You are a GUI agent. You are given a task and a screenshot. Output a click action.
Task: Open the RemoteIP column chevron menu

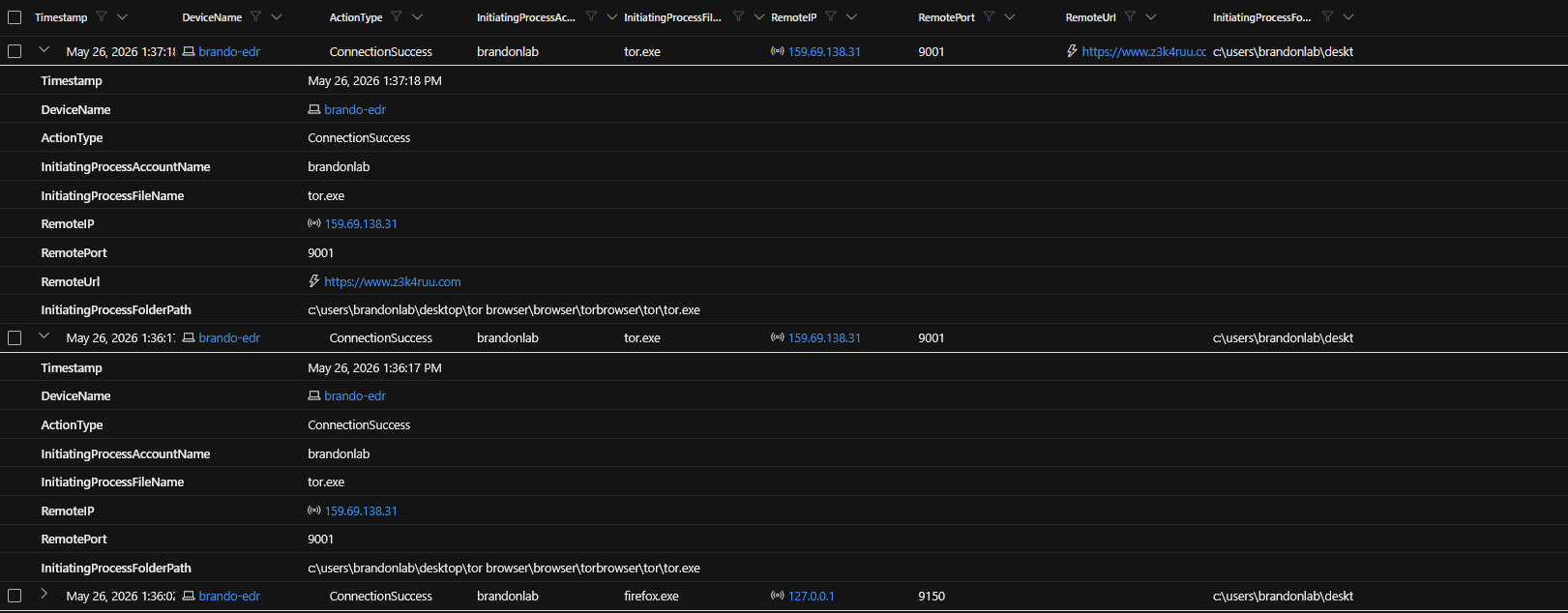click(851, 16)
